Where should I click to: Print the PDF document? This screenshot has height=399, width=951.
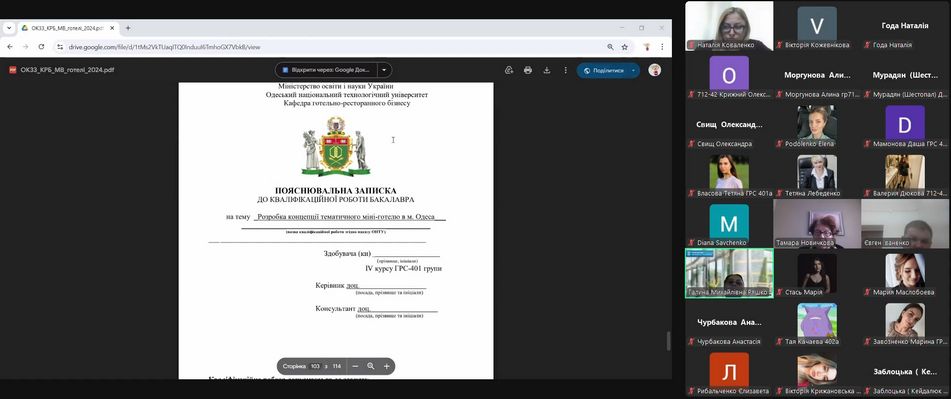click(x=528, y=70)
